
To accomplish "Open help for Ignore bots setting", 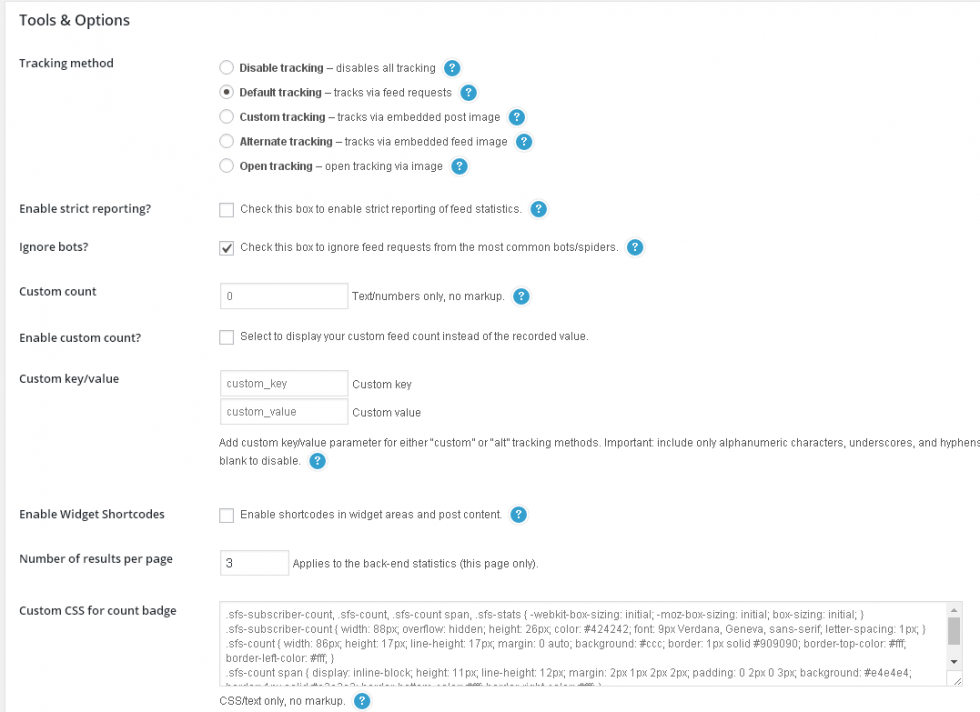I will tap(635, 247).
